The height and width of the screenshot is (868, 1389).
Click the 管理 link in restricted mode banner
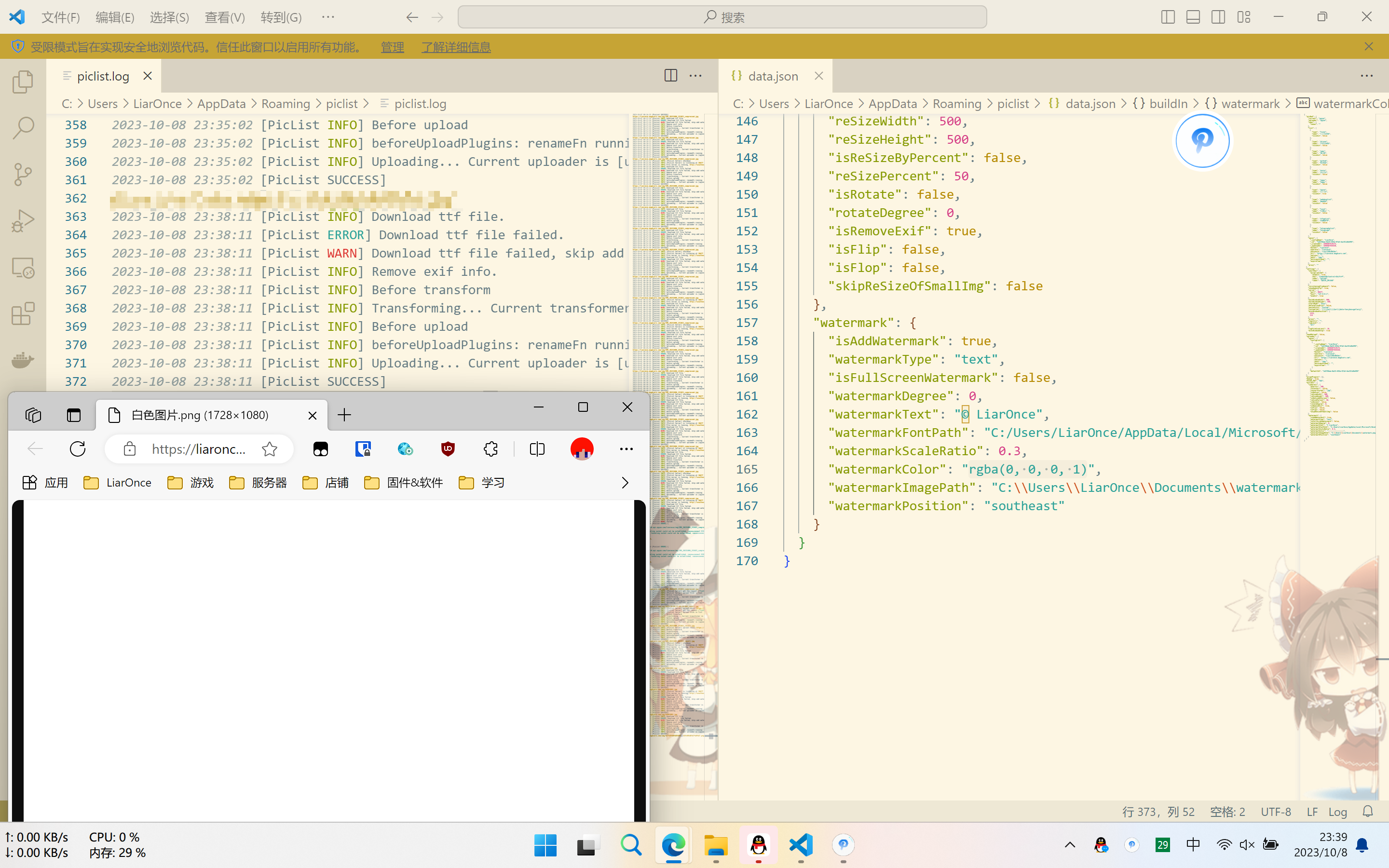(x=392, y=47)
